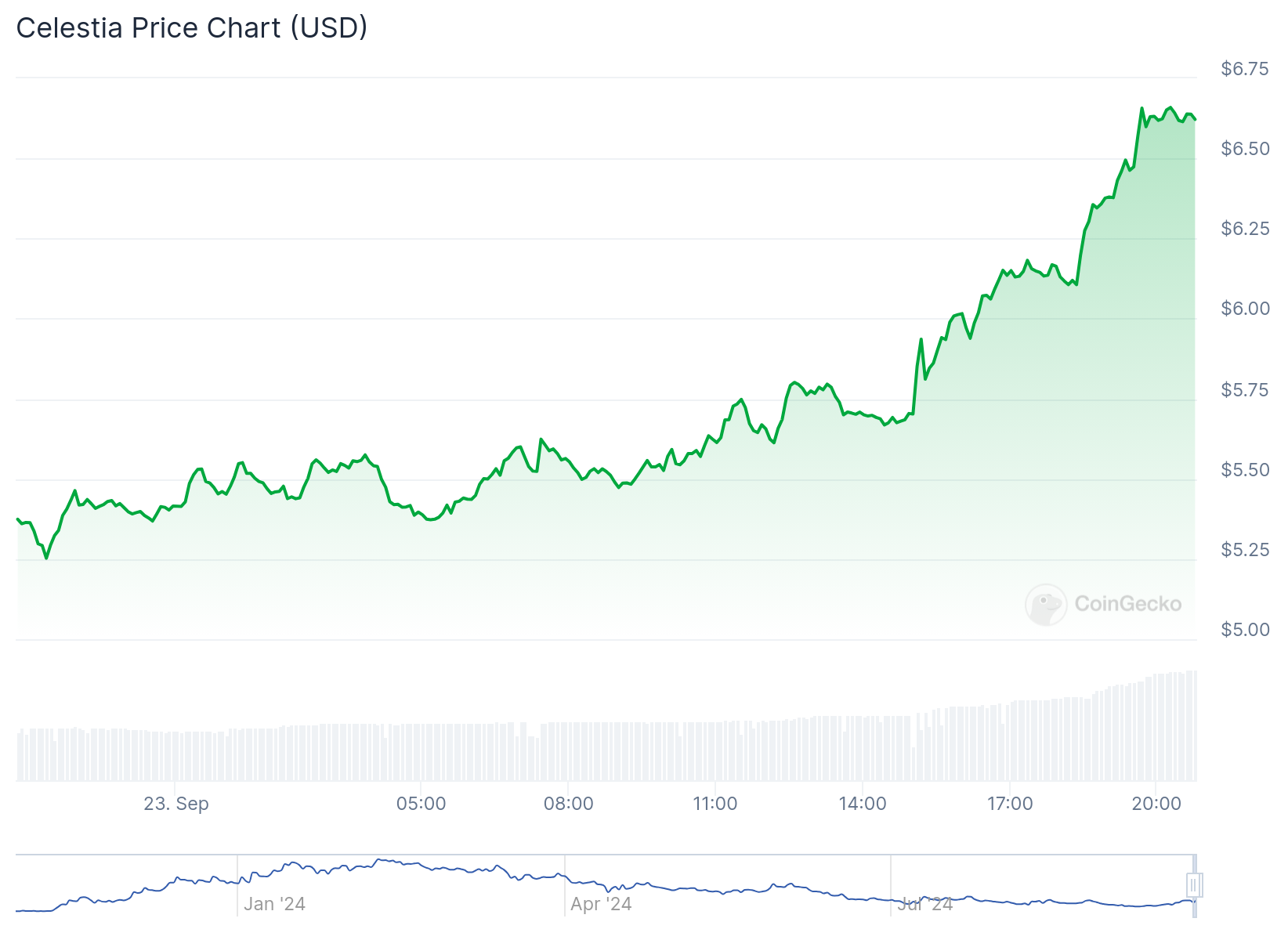Click the $6.75 price axis label
Screen dimensions: 1288x940
click(1245, 69)
